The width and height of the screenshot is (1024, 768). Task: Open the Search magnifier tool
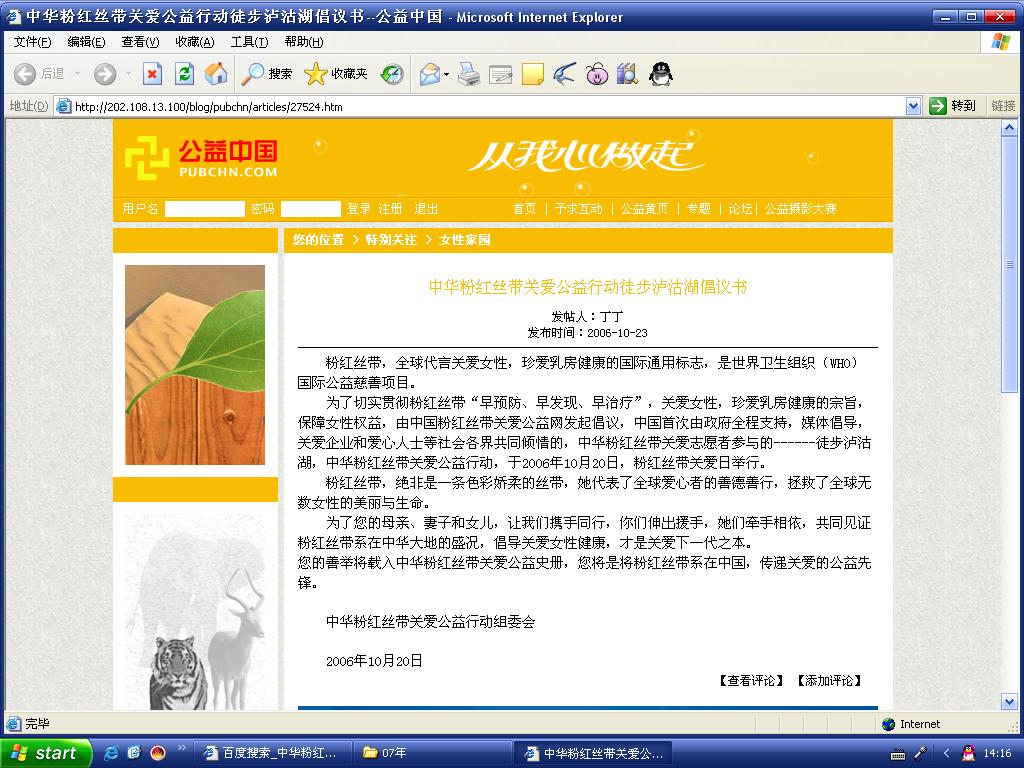[x=266, y=74]
